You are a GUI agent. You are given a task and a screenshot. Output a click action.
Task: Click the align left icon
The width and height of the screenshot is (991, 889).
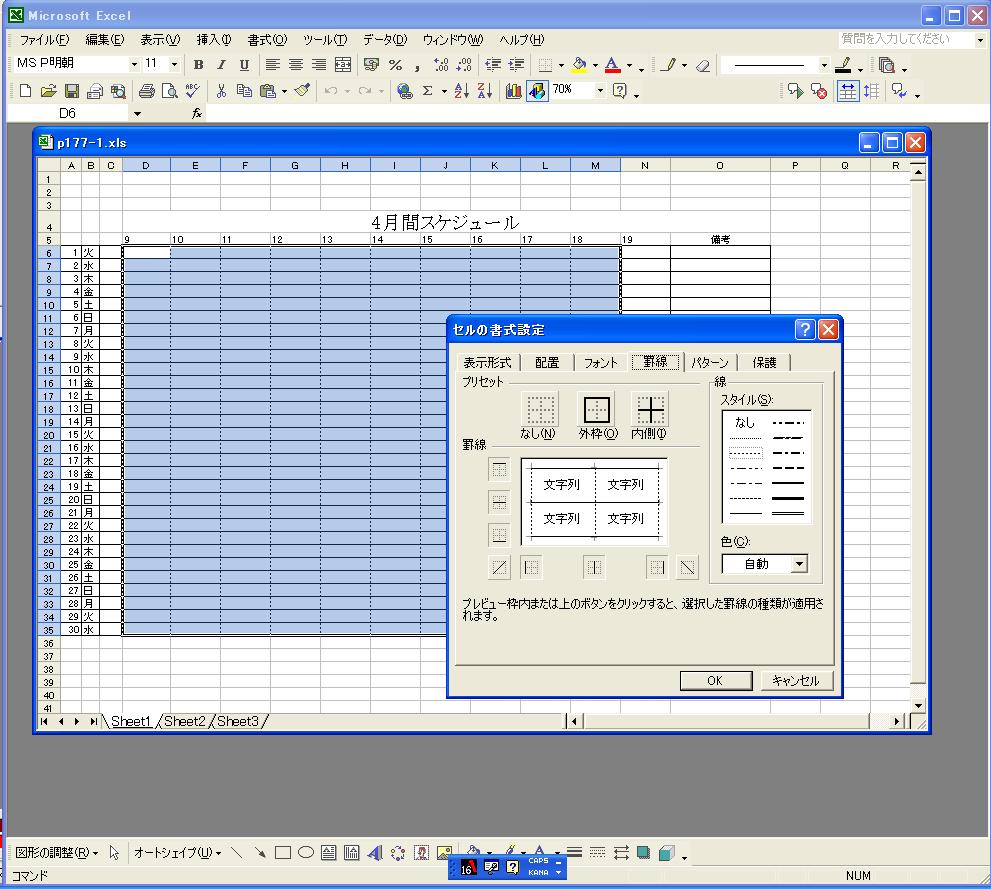(x=272, y=64)
